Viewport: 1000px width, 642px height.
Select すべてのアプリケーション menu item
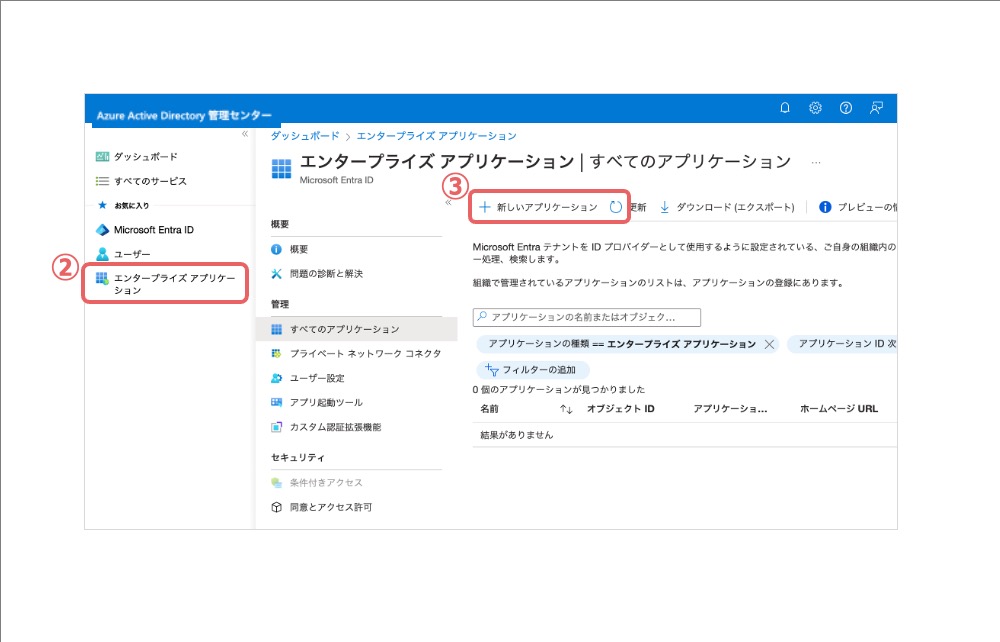357,329
